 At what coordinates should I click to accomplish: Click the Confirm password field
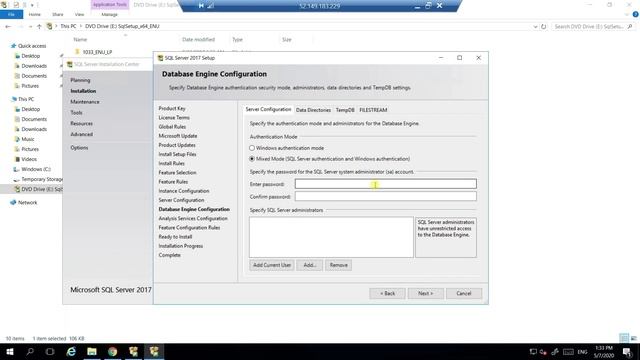click(x=385, y=196)
